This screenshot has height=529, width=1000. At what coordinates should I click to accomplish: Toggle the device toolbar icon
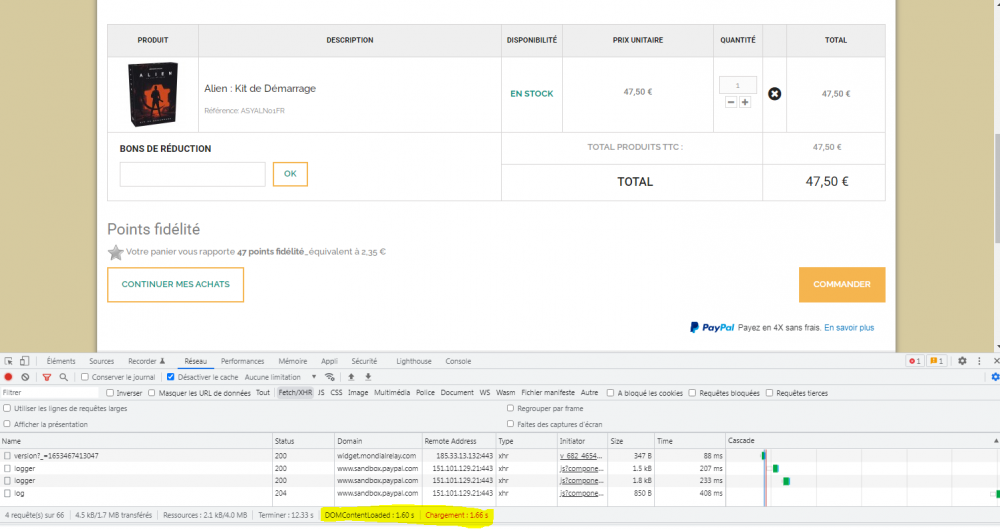(x=24, y=361)
